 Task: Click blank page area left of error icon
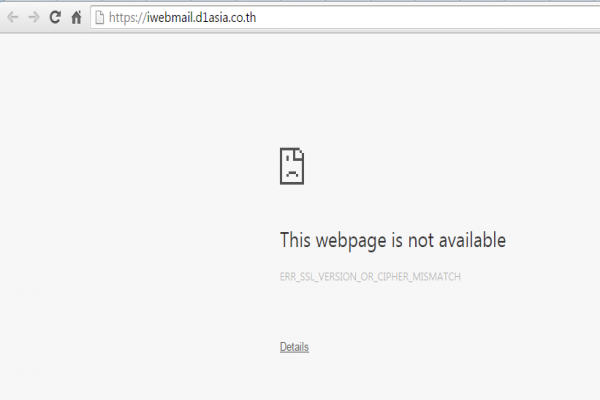point(140,167)
